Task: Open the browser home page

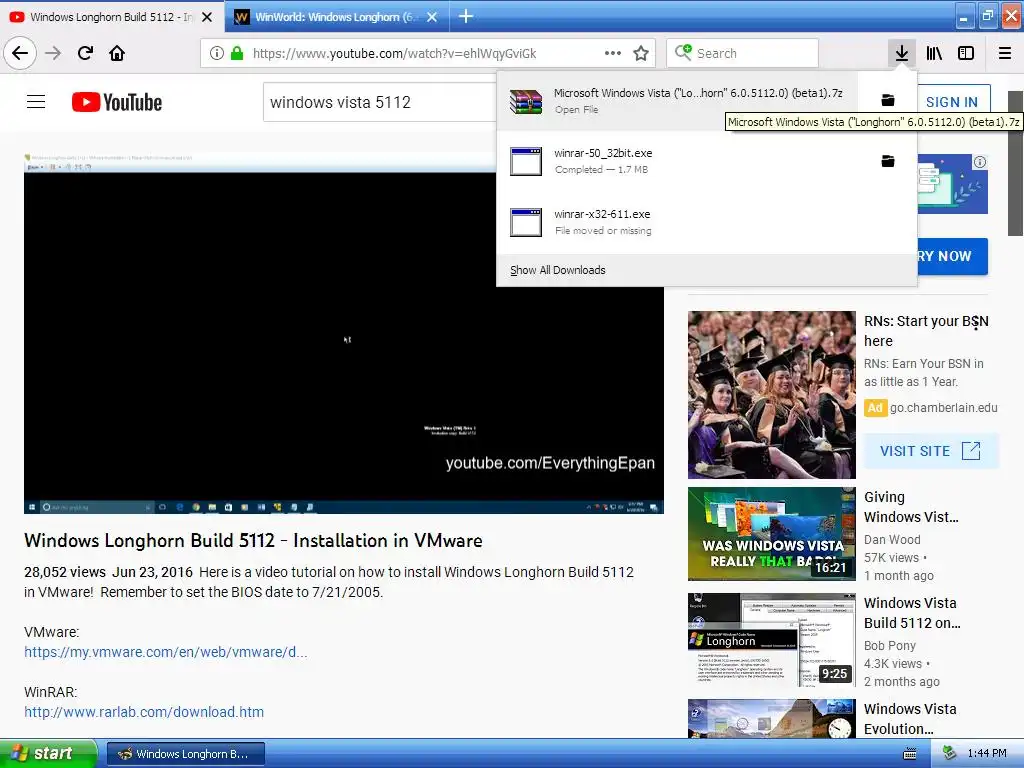Action: click(117, 53)
